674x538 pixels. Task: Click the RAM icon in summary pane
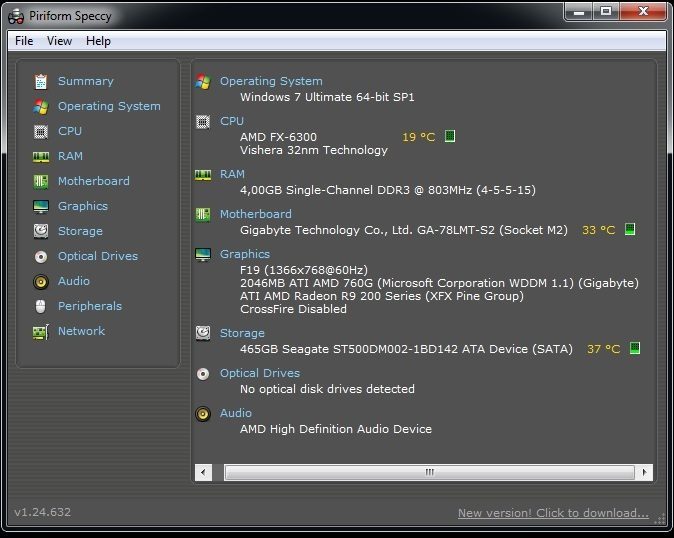tap(203, 175)
